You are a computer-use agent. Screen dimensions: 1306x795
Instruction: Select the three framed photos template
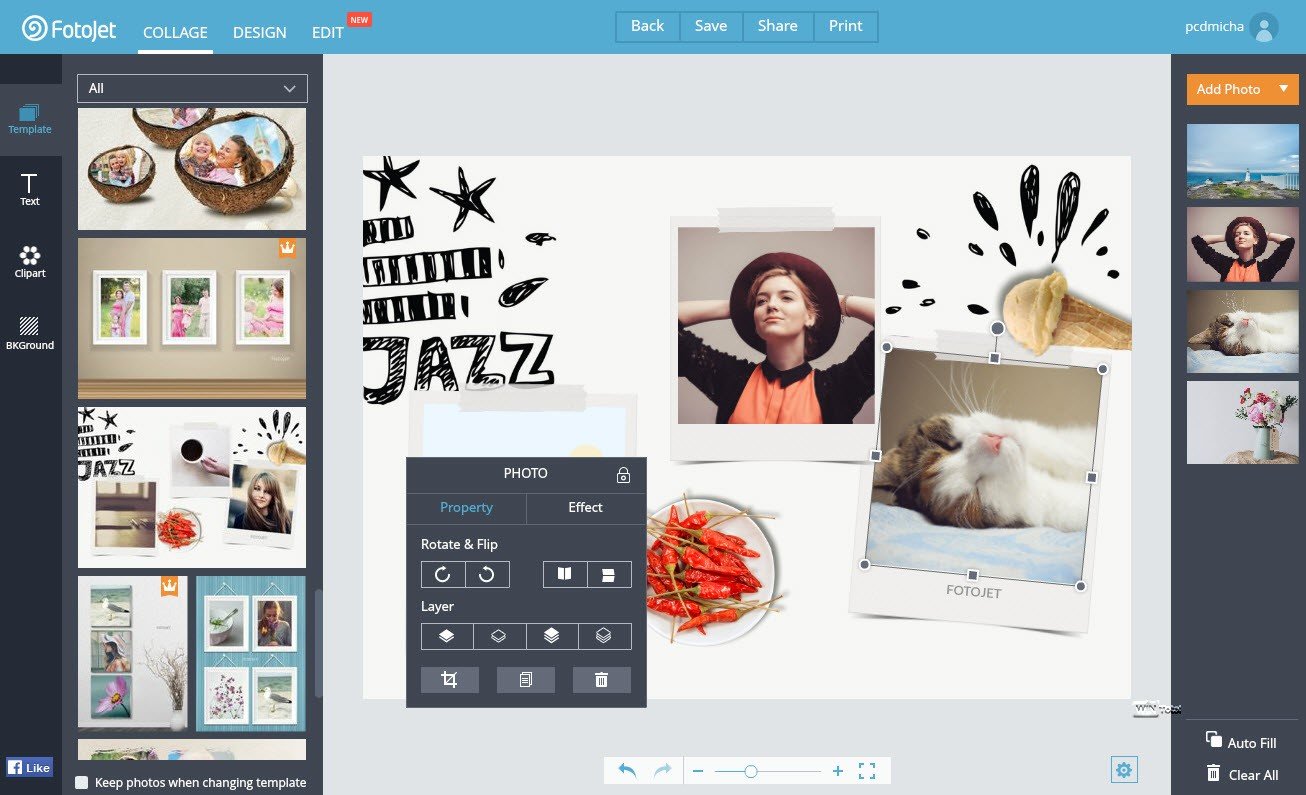[x=192, y=317]
